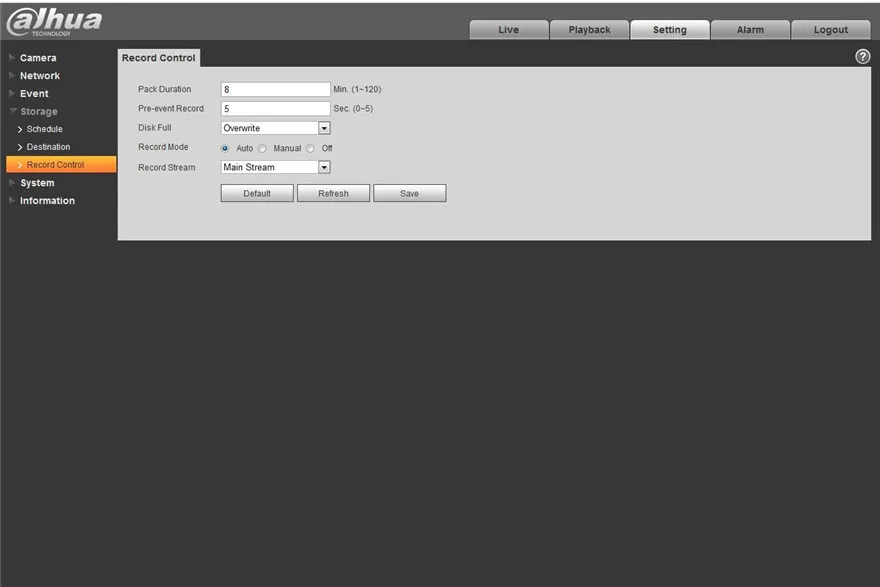Switch to the Live tab
Viewport: 880px width, 587px height.
(509, 30)
